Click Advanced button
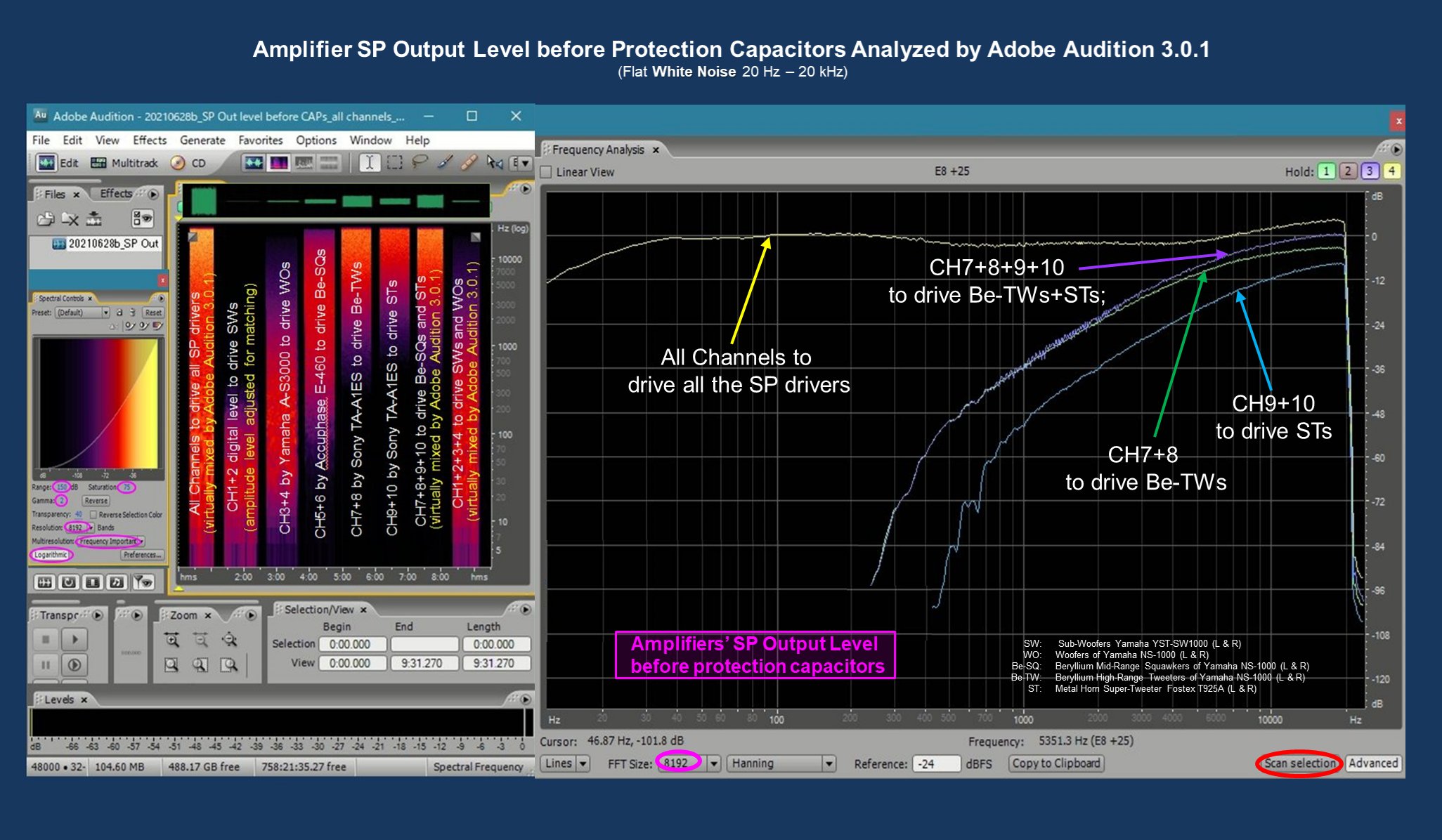The image size is (1442, 840). [1373, 763]
